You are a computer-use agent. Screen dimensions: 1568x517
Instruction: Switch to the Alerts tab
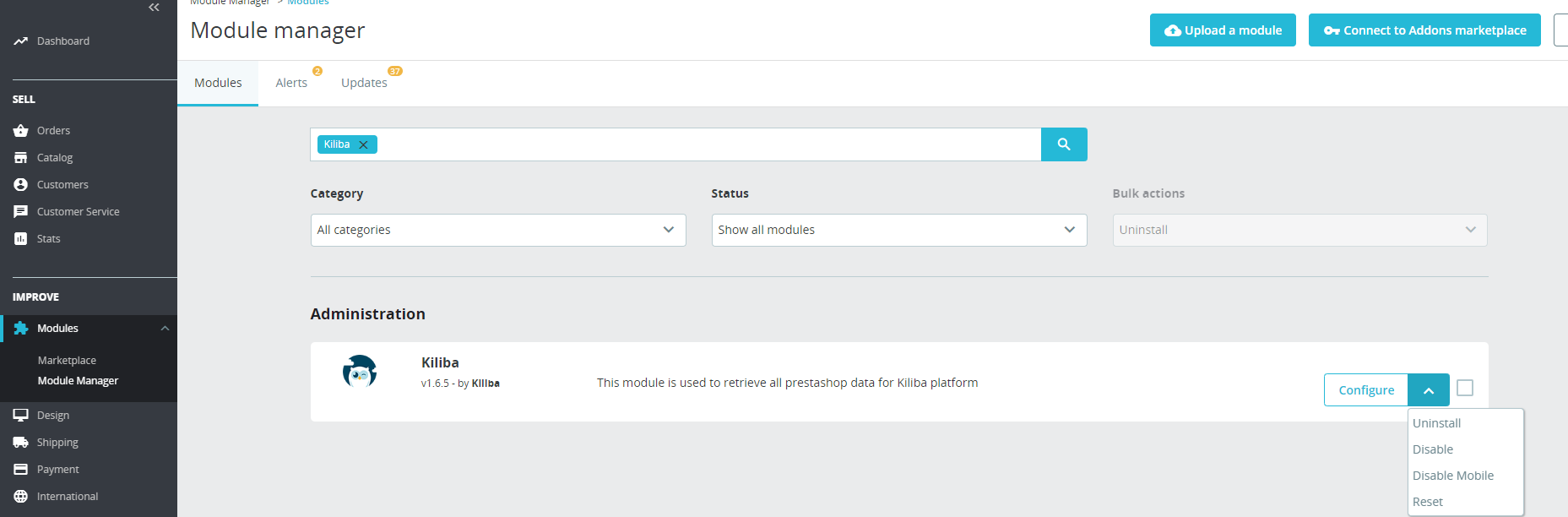pyautogui.click(x=291, y=83)
